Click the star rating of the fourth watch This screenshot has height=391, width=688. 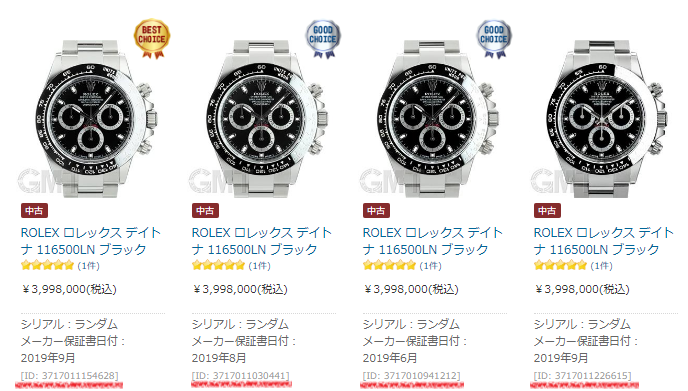pos(560,265)
